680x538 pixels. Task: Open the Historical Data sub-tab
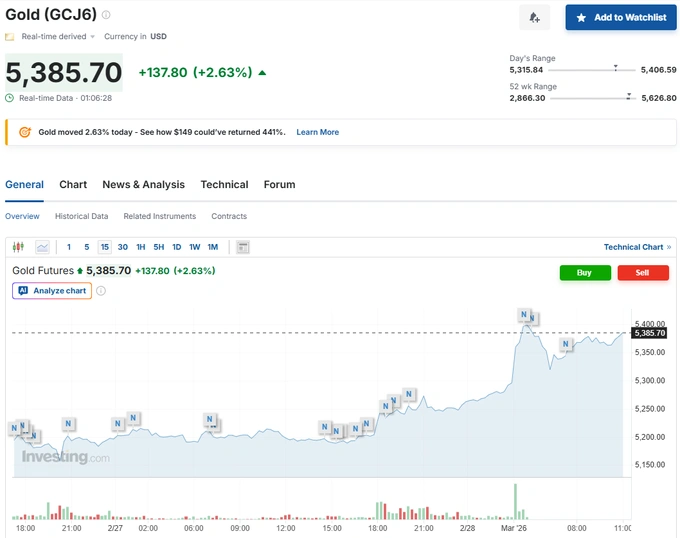pyautogui.click(x=81, y=216)
